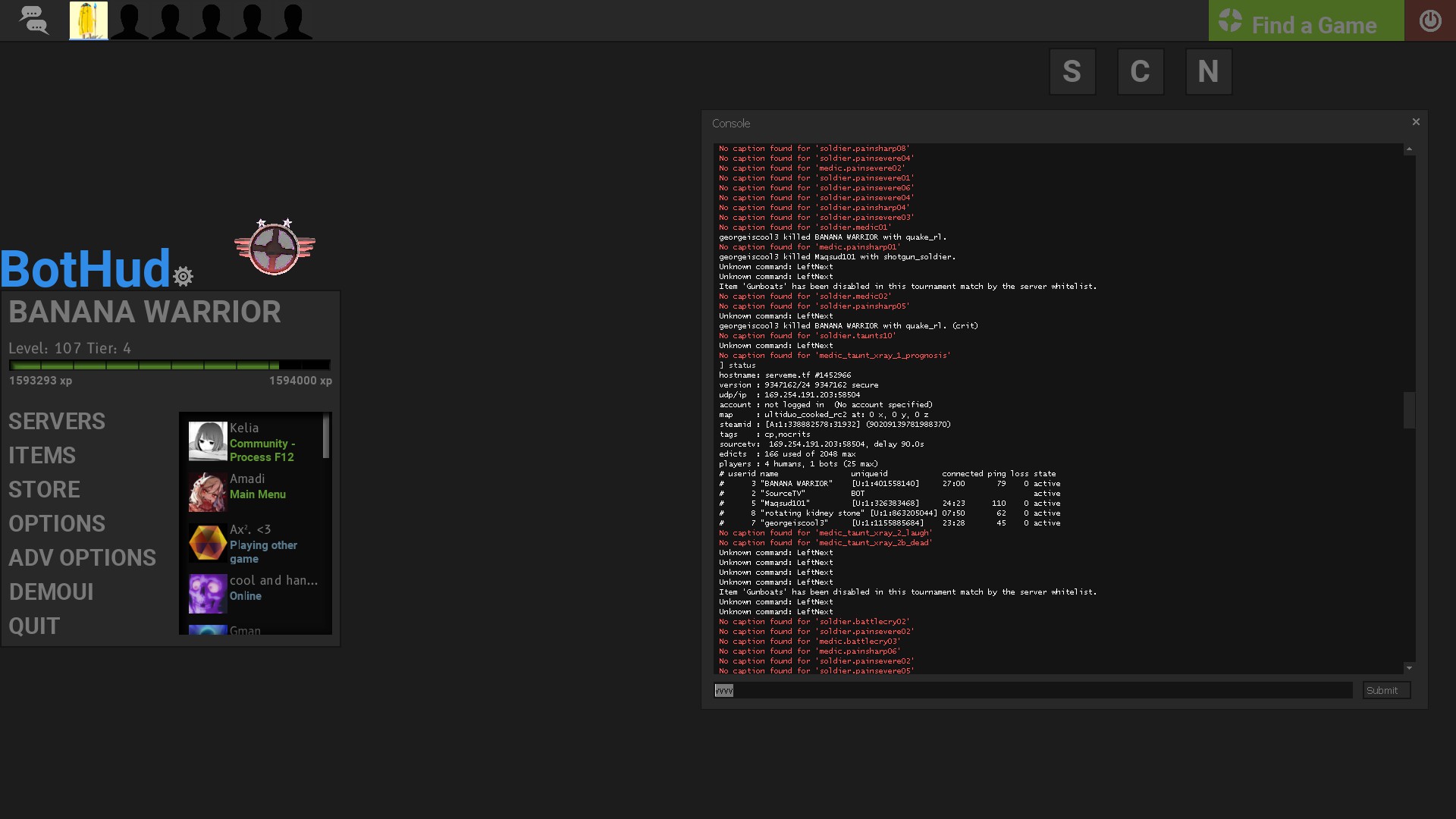Open the SERVERS menu
1456x819 pixels.
pos(57,422)
